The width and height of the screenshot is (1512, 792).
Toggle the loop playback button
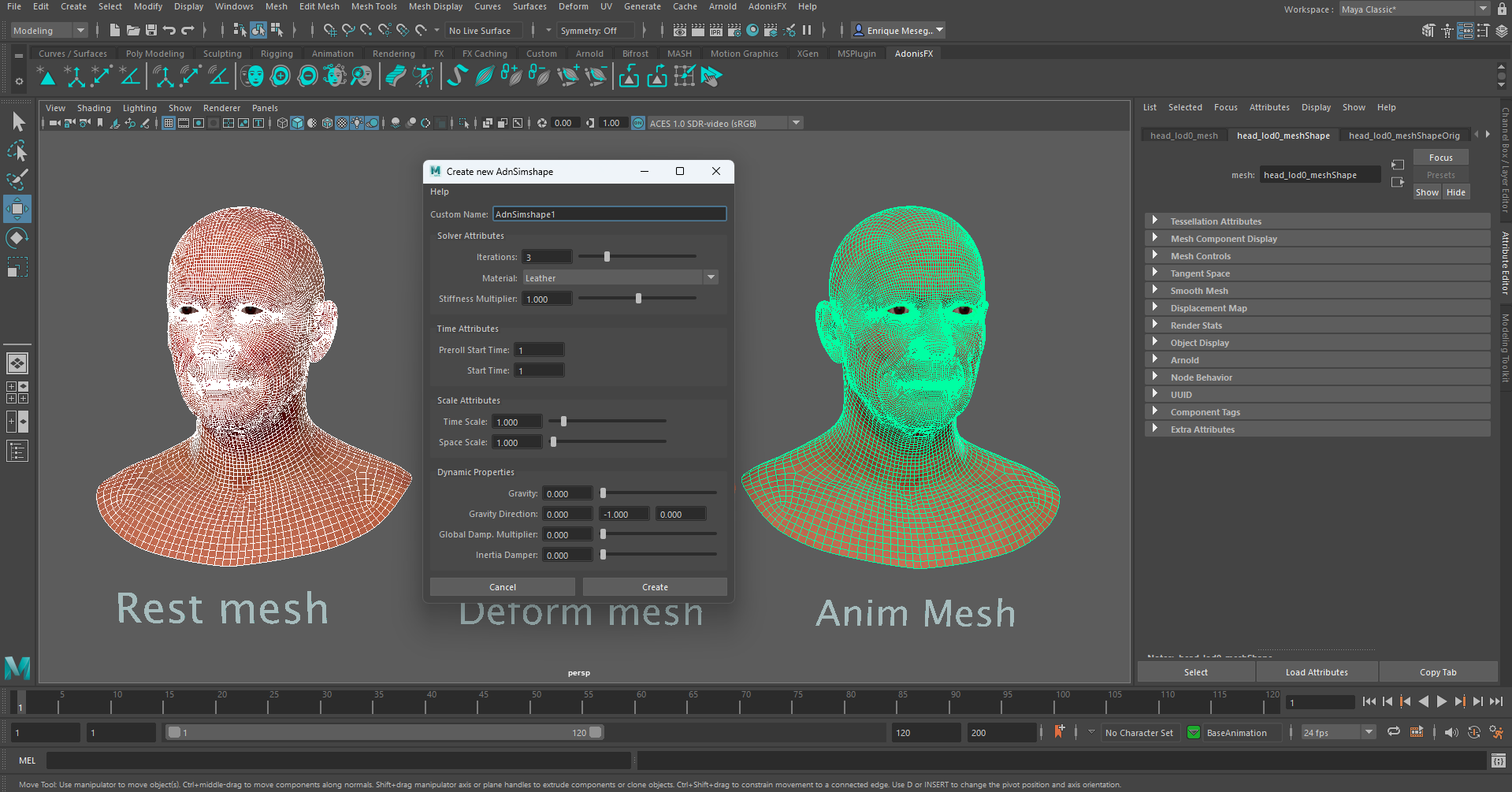pyautogui.click(x=1394, y=732)
